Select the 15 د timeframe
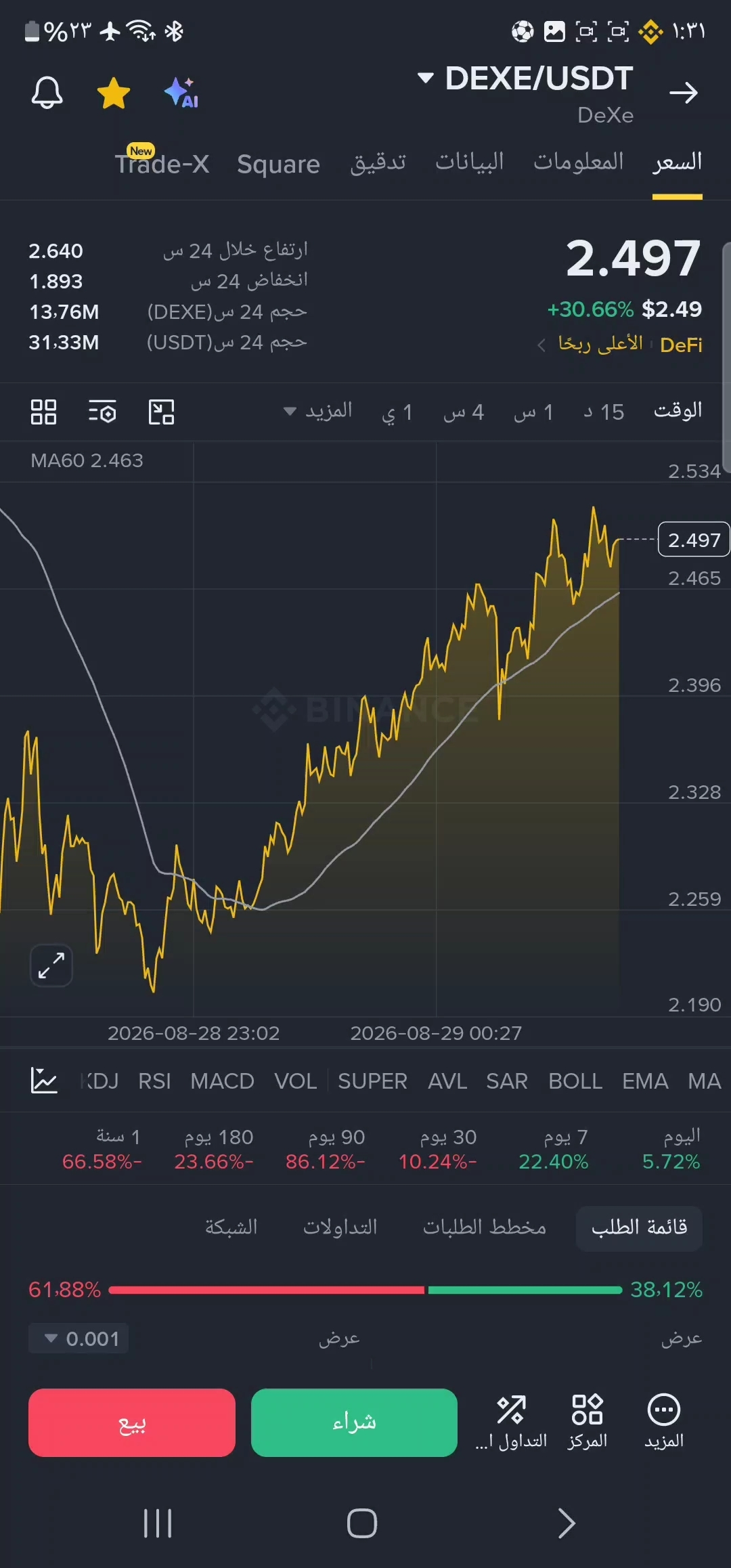Image resolution: width=731 pixels, height=1568 pixels. click(604, 412)
